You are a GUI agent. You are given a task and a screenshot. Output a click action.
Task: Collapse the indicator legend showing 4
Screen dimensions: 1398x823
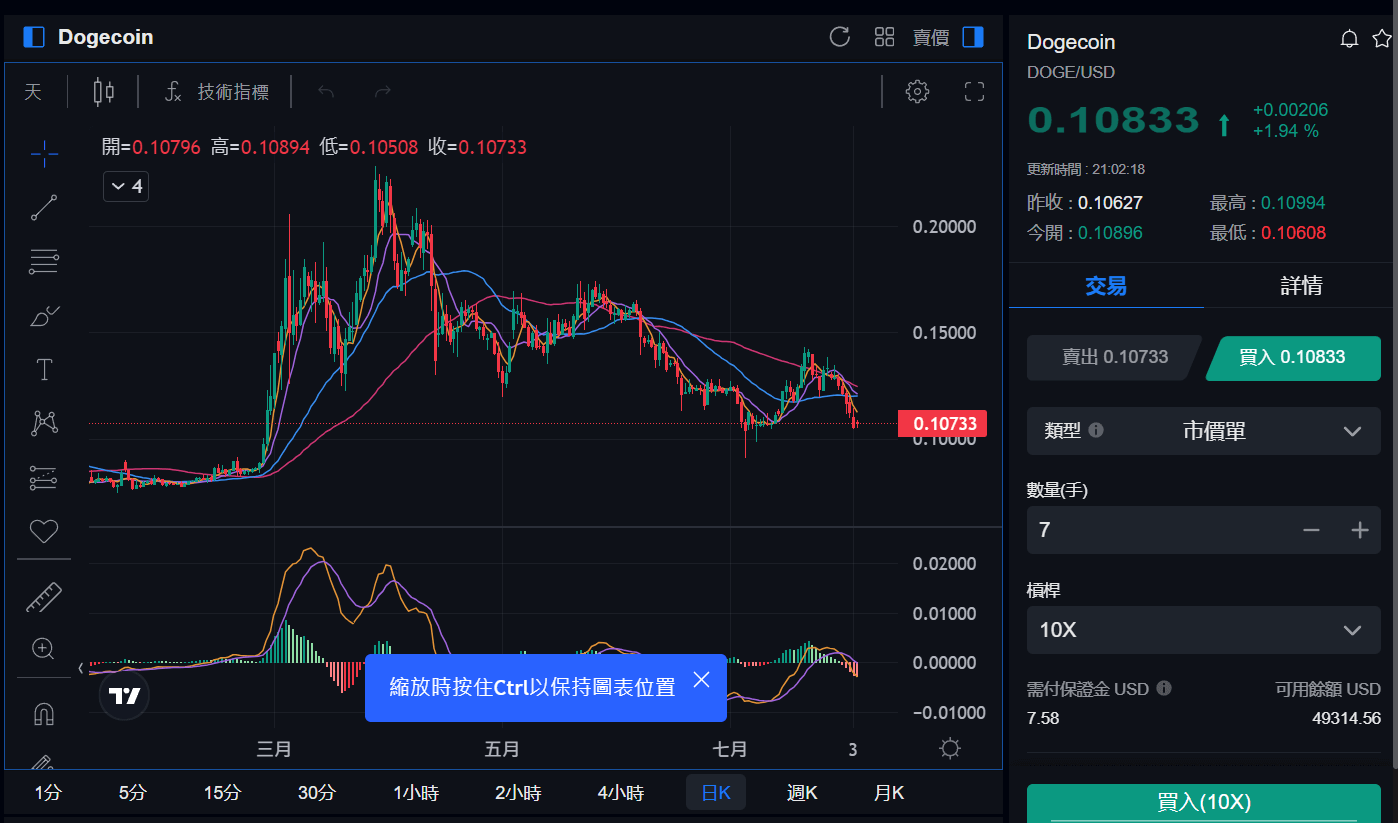tap(126, 187)
